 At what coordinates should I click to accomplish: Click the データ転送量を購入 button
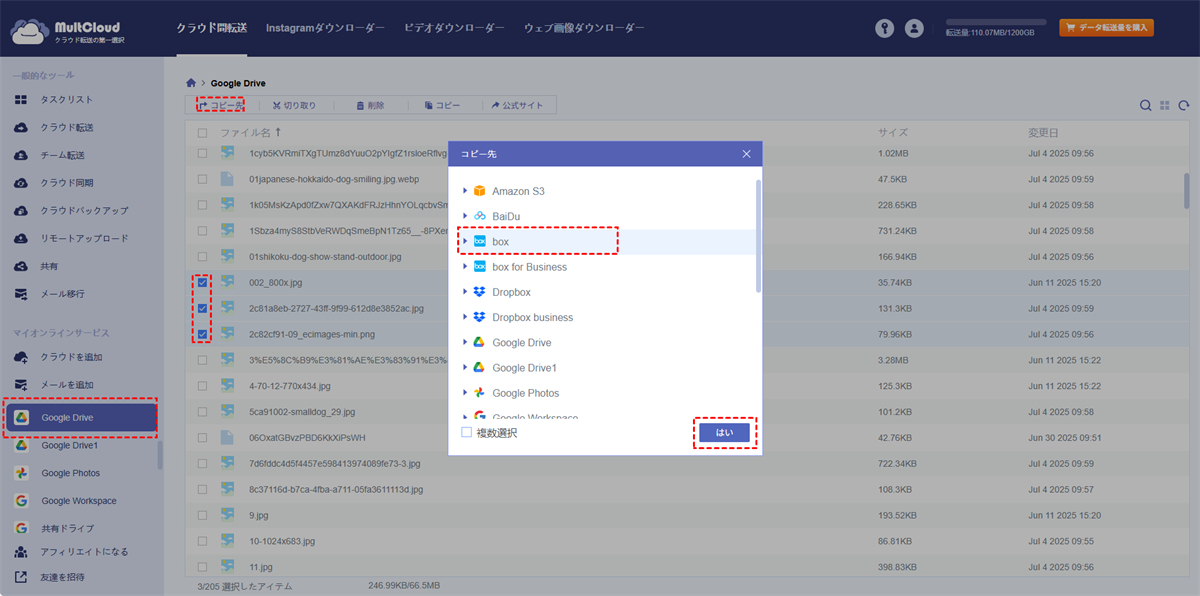click(1106, 28)
